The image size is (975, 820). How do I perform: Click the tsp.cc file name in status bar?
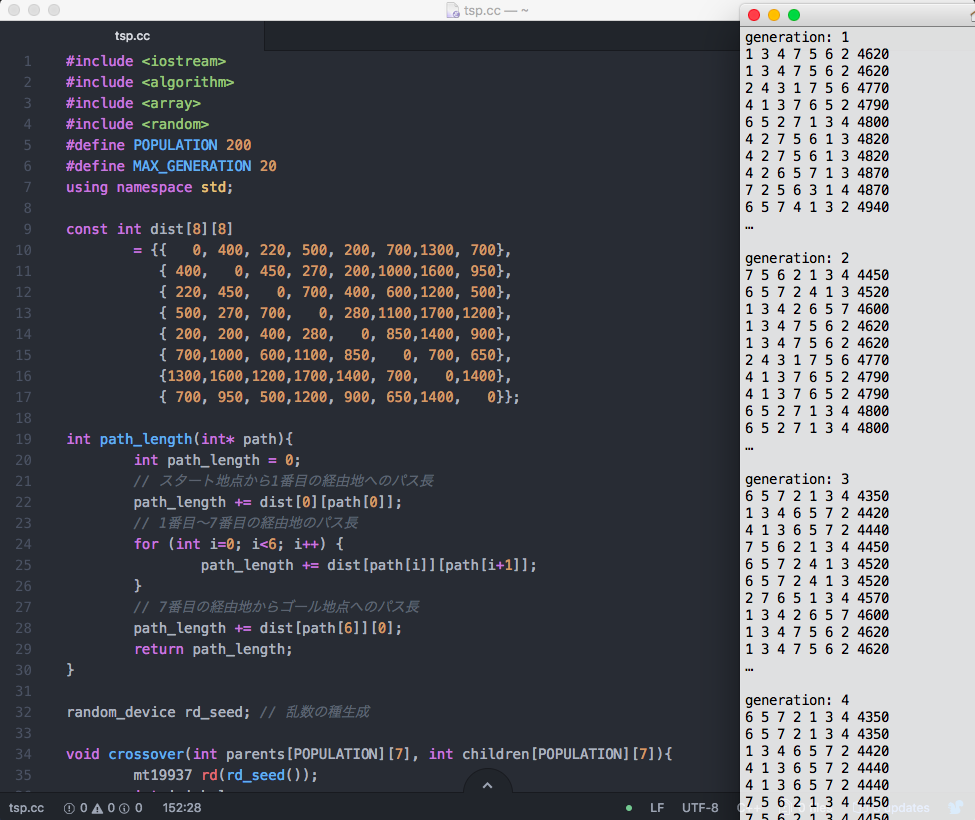[x=26, y=808]
